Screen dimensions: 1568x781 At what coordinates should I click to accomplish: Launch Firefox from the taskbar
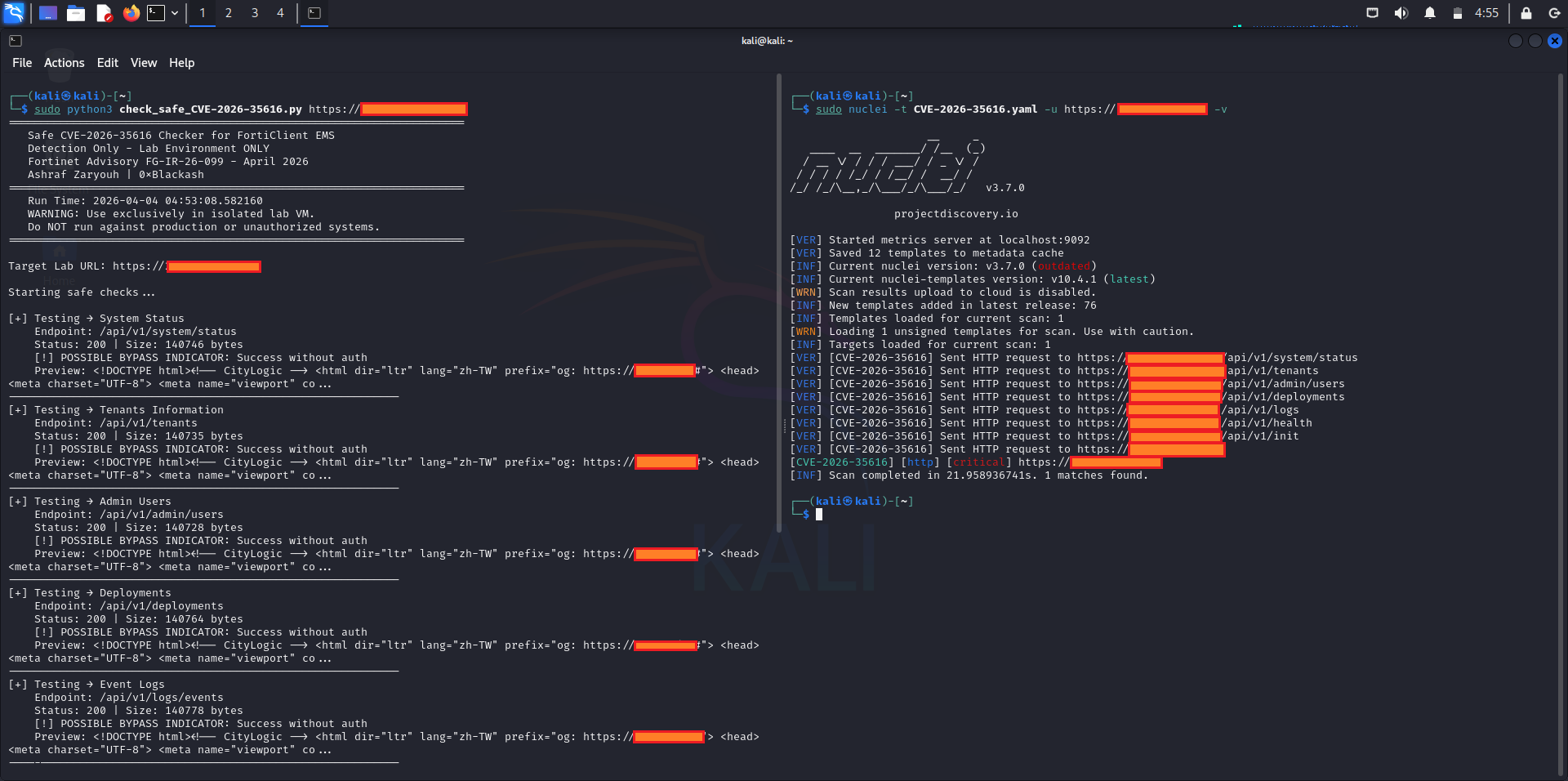(x=131, y=13)
